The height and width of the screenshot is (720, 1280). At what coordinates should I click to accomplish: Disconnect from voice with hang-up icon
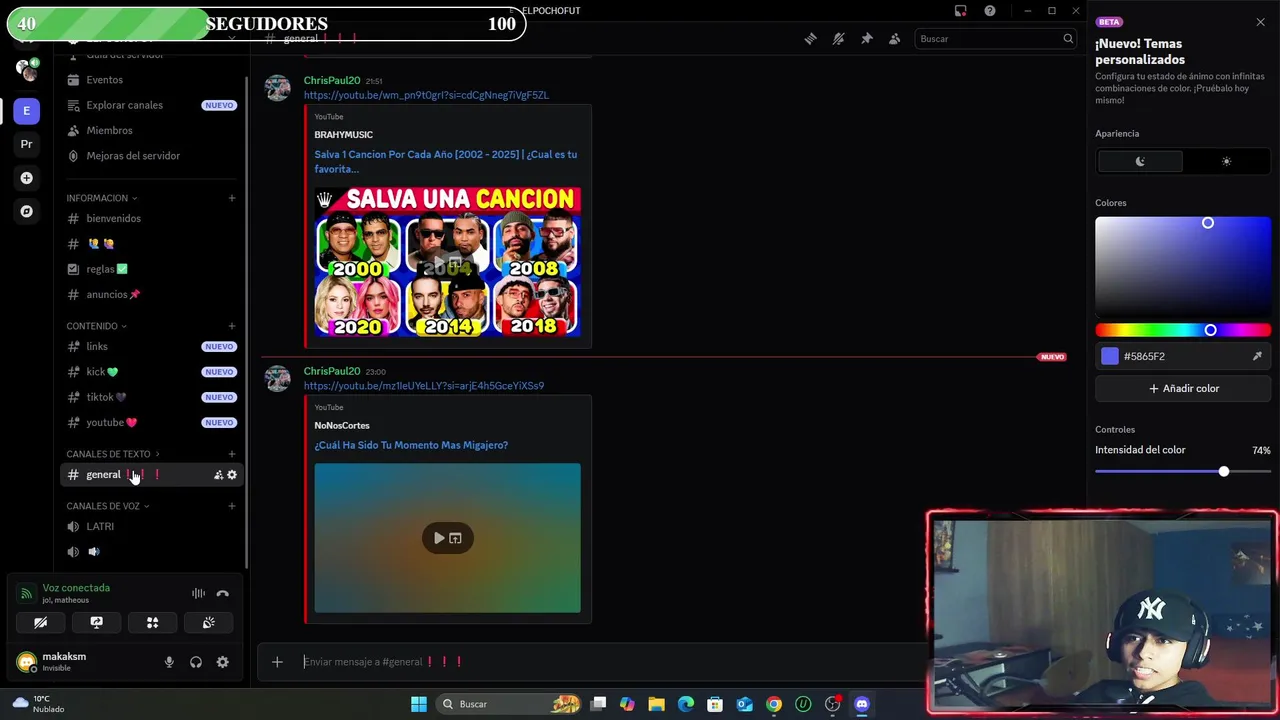(223, 594)
